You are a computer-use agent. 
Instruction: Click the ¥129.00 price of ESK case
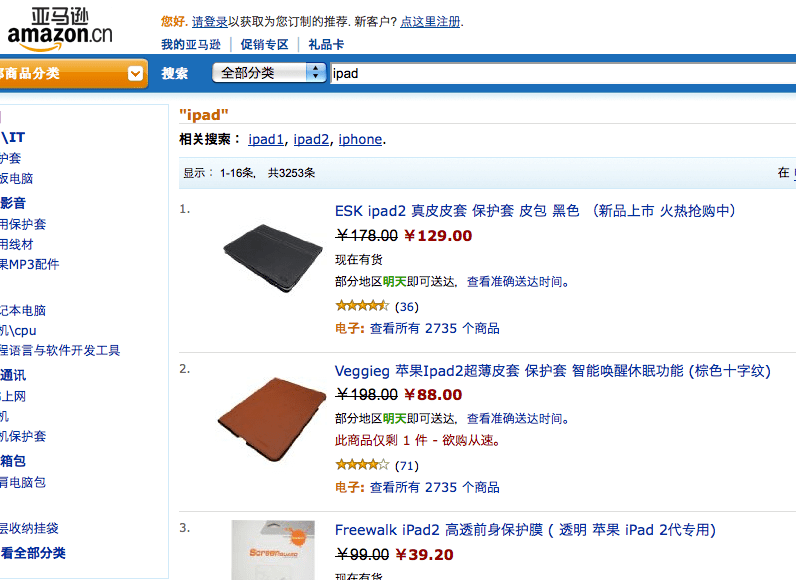[438, 235]
